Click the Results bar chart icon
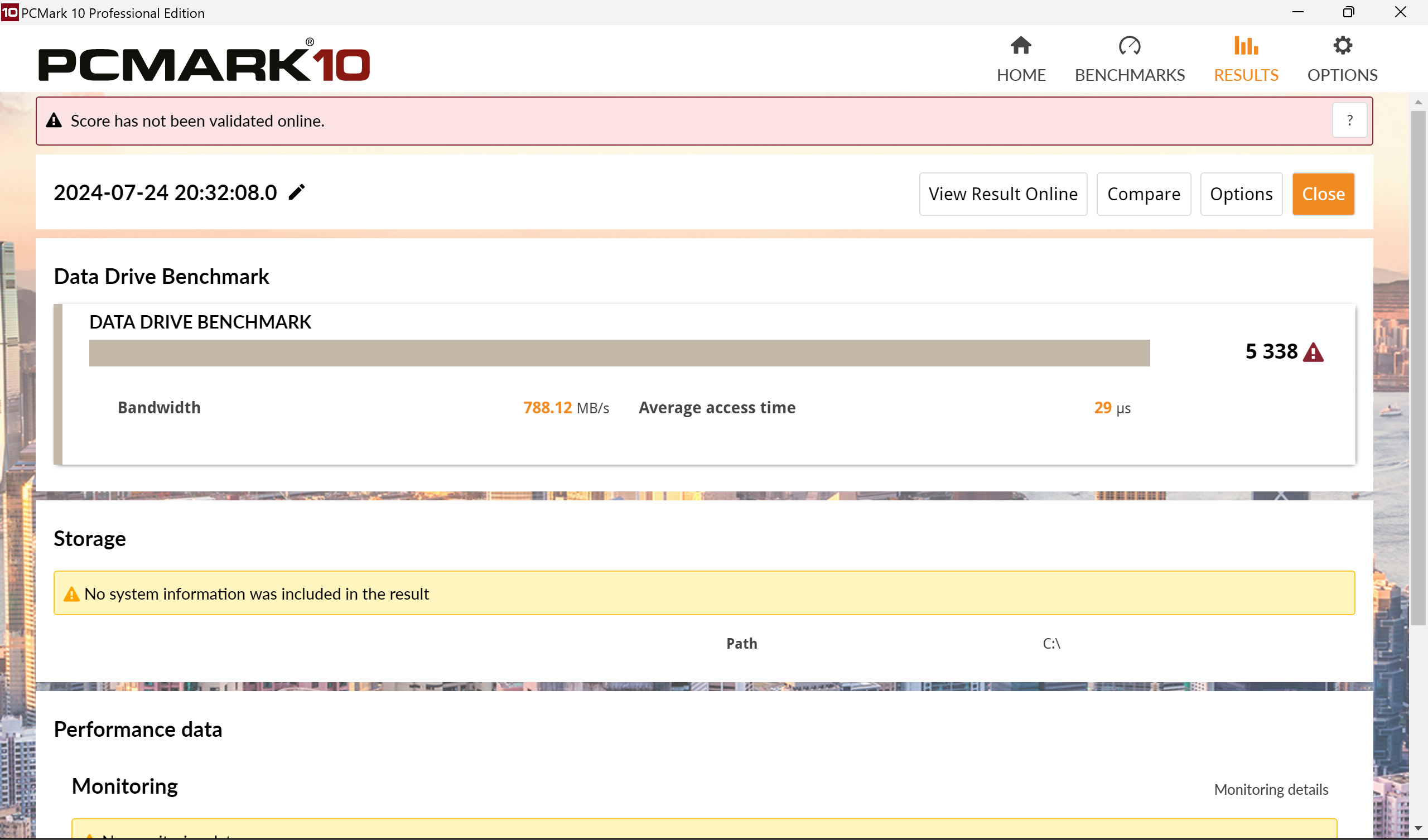 pyautogui.click(x=1246, y=45)
